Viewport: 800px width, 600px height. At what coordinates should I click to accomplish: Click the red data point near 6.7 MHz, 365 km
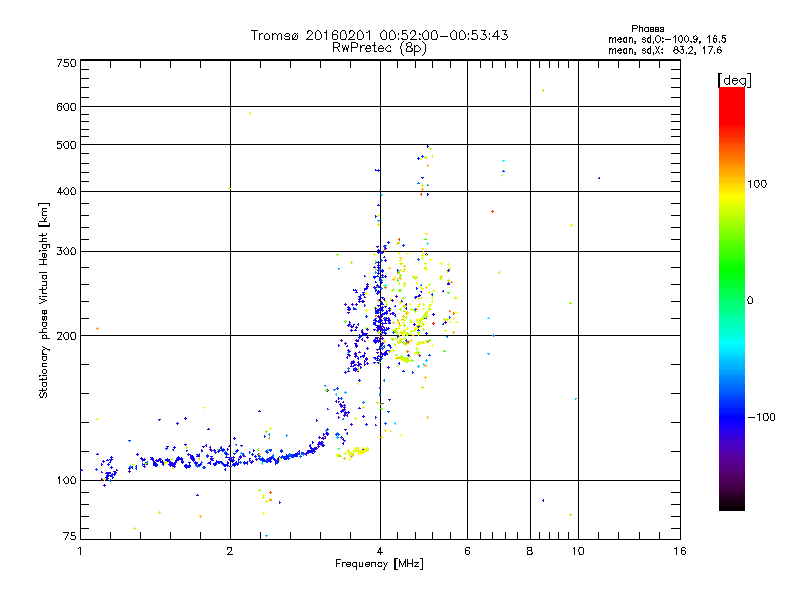tap(492, 211)
